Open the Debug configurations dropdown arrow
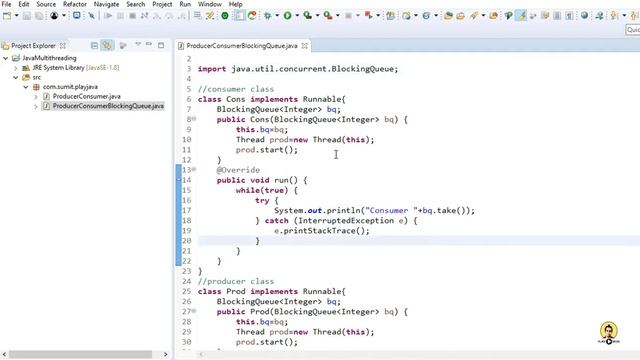 [x=277, y=16]
